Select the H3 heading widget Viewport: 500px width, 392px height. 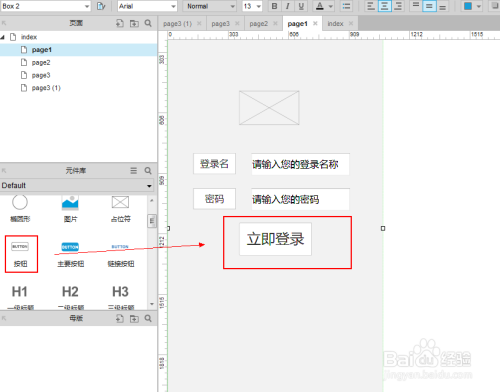pos(120,296)
